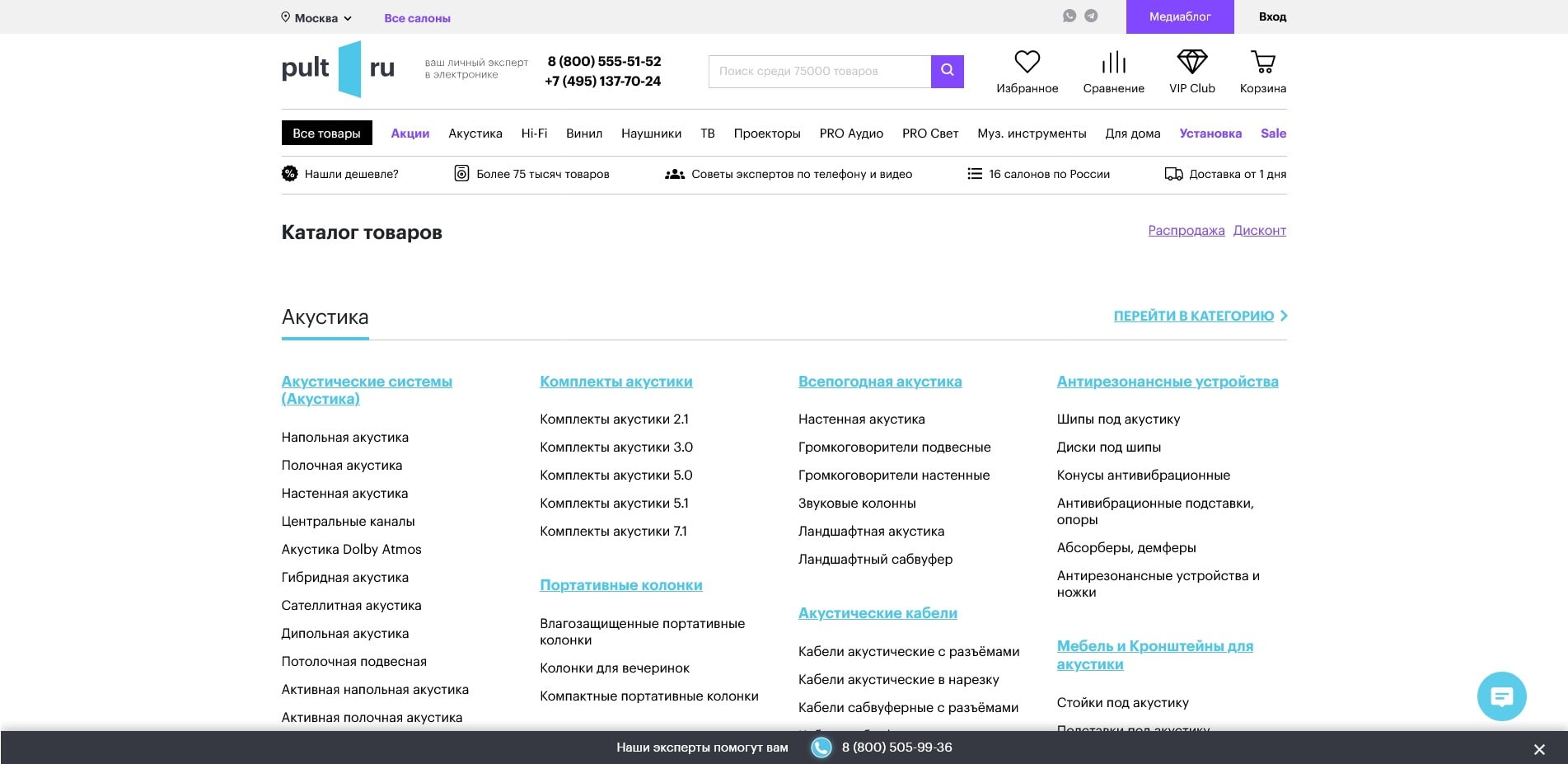Click the purple search magnifier button
The height and width of the screenshot is (764, 1568).
pyautogui.click(x=946, y=71)
